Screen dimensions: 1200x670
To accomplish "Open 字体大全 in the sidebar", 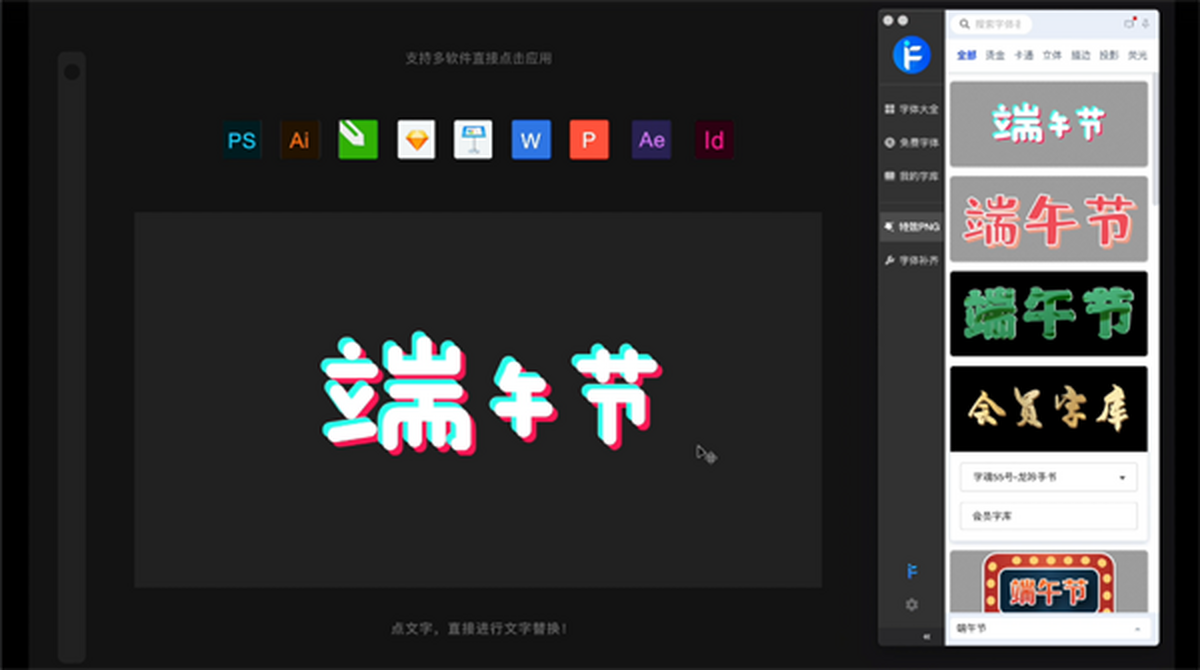I will 911,109.
